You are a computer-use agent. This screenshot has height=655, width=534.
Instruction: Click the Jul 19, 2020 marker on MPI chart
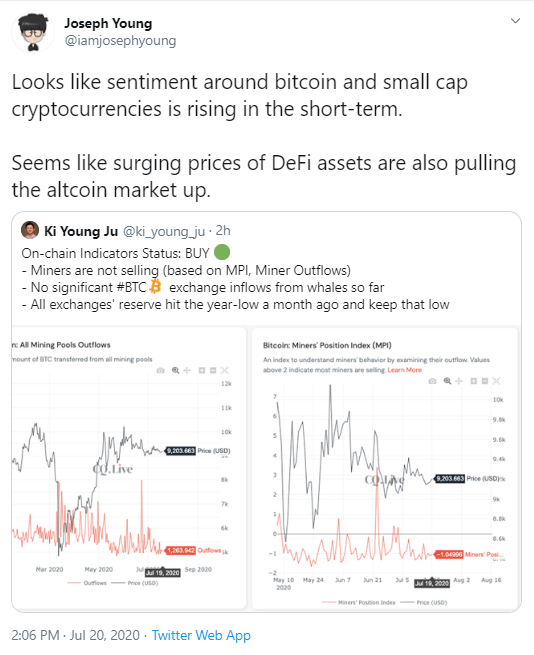432,583
